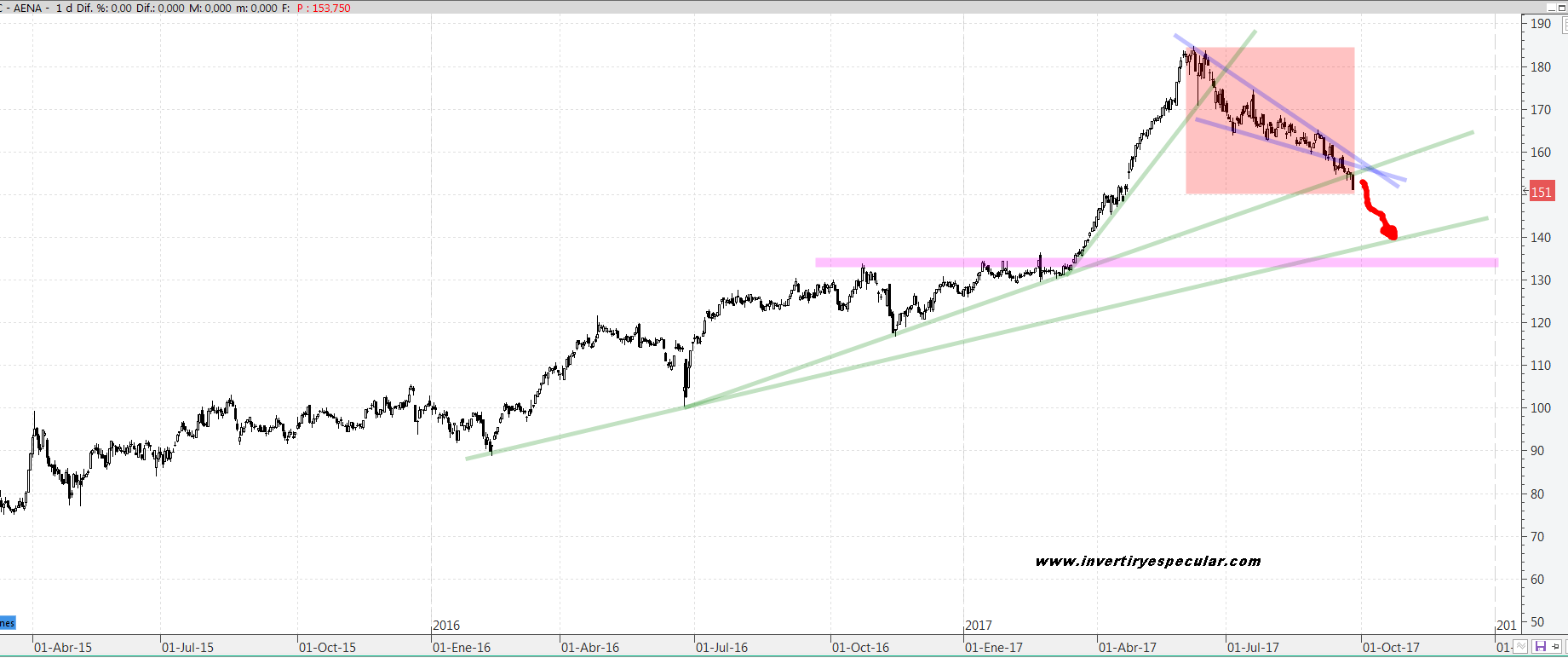Click the 01-Jul-16 date label
Screen dimensions: 1568x658
(721, 648)
